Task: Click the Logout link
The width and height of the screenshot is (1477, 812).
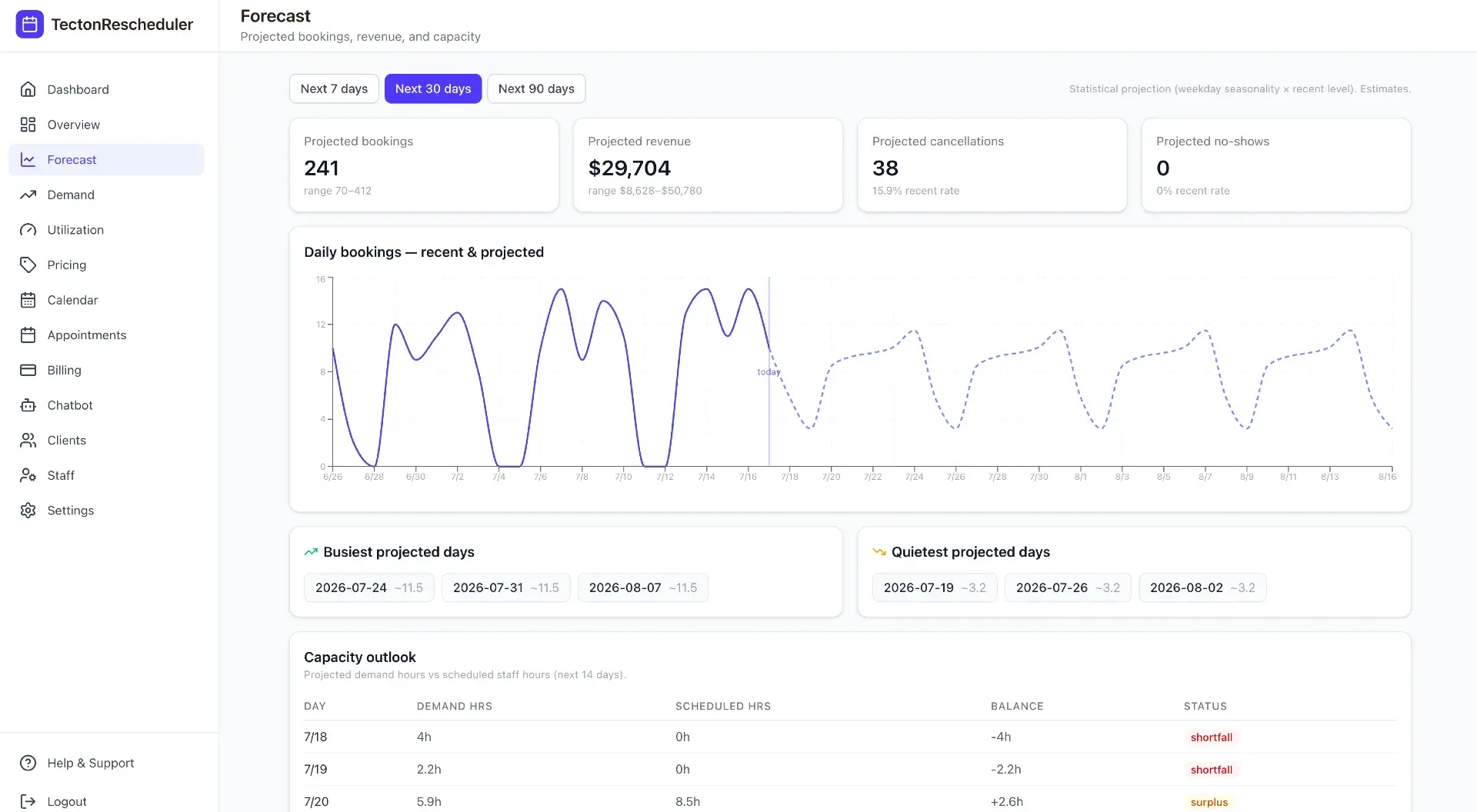Action: pos(106,801)
